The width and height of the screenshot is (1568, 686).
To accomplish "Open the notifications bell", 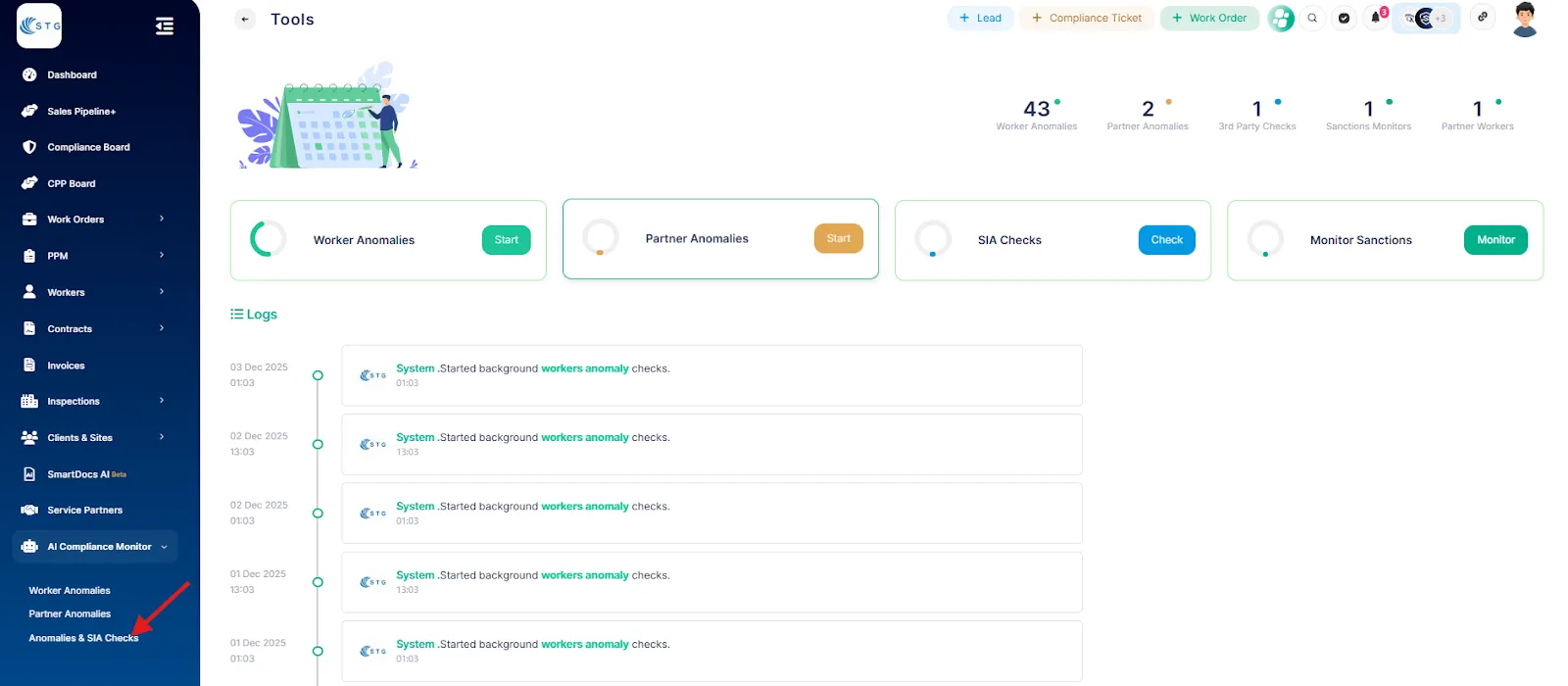I will (1376, 18).
